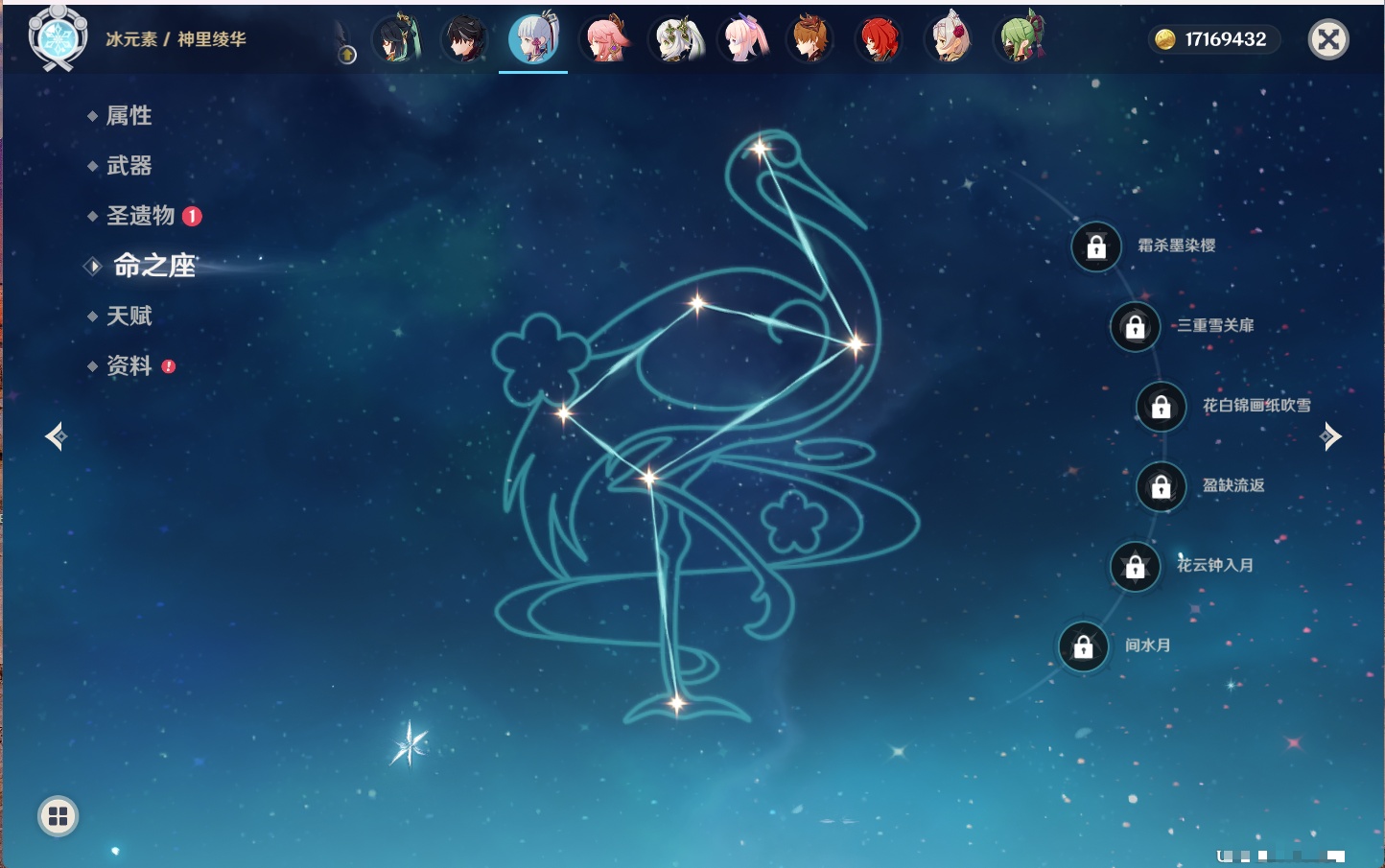Go to previous character with left arrow
1385x868 pixels.
pos(56,436)
